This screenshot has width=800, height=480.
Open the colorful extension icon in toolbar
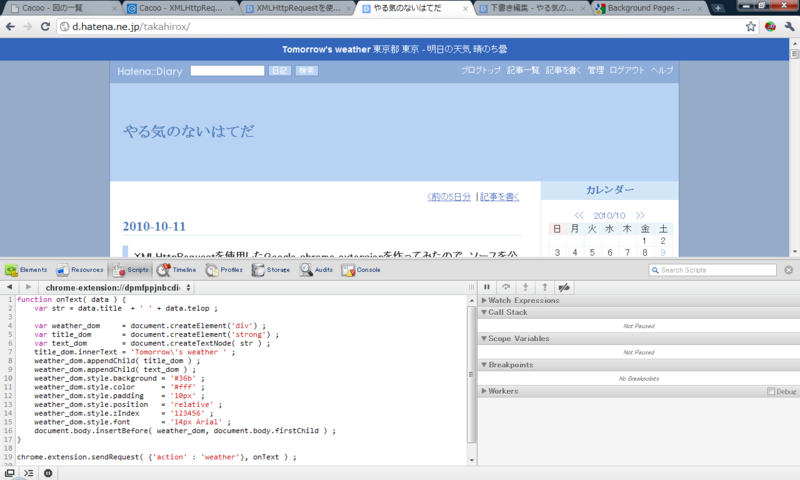coord(770,27)
